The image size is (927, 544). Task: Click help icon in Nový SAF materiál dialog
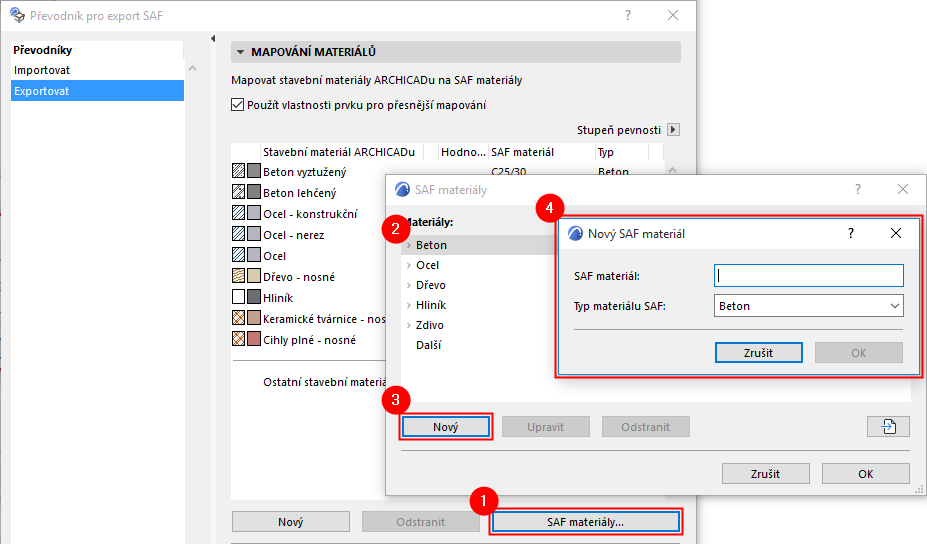coord(851,233)
